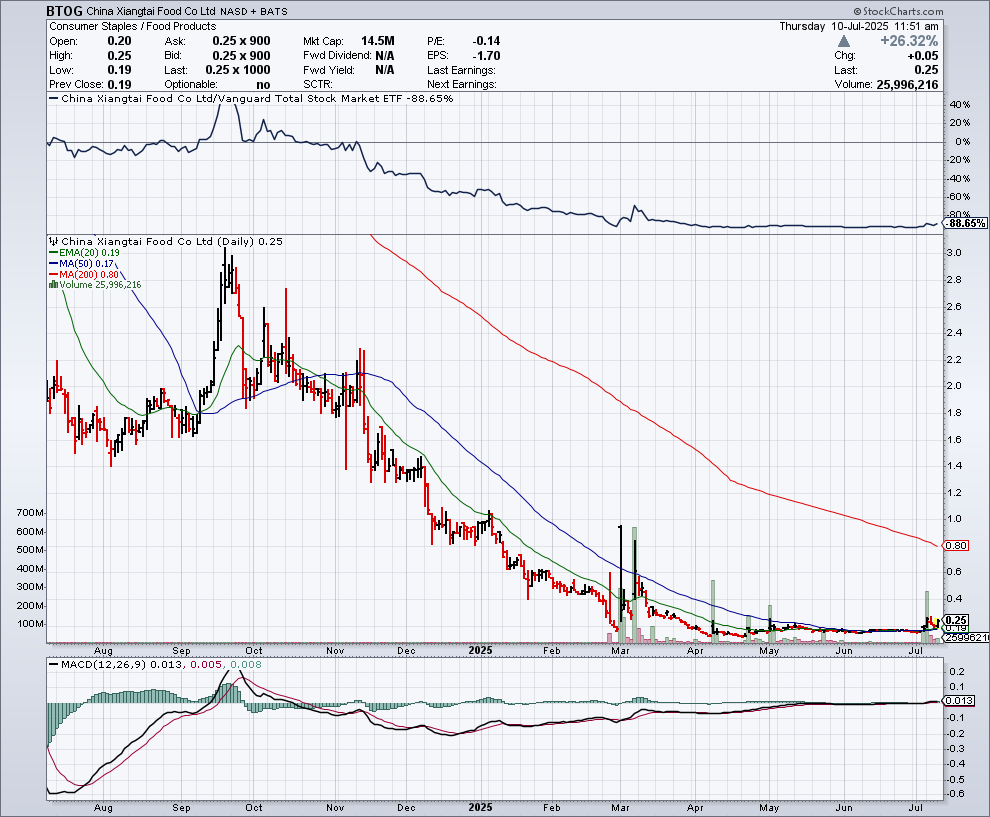
Task: Click the Consumer Staples / Food Products text
Action: (x=133, y=26)
